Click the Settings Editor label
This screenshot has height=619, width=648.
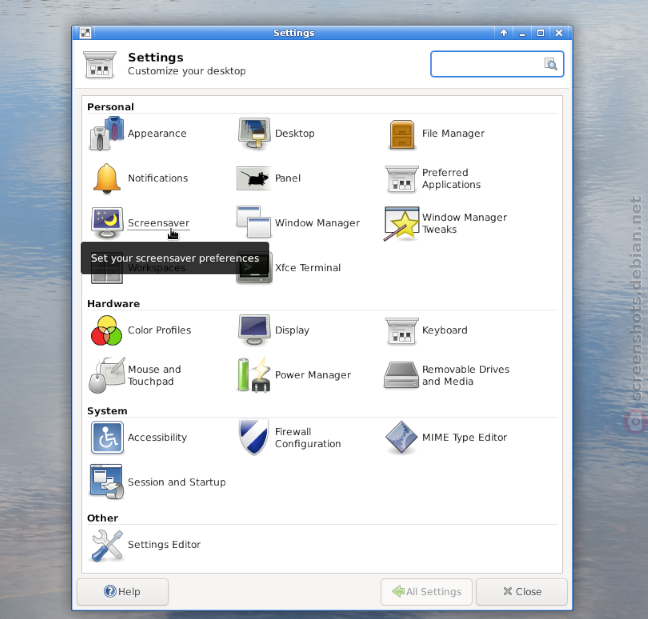(x=164, y=545)
